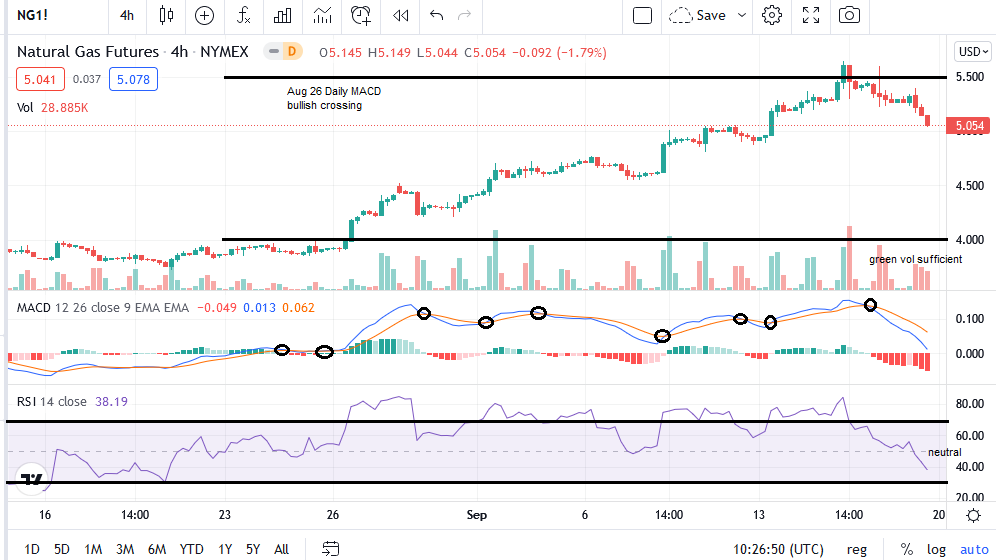Click the TradingView logo on chart
The image size is (996, 560).
(31, 479)
